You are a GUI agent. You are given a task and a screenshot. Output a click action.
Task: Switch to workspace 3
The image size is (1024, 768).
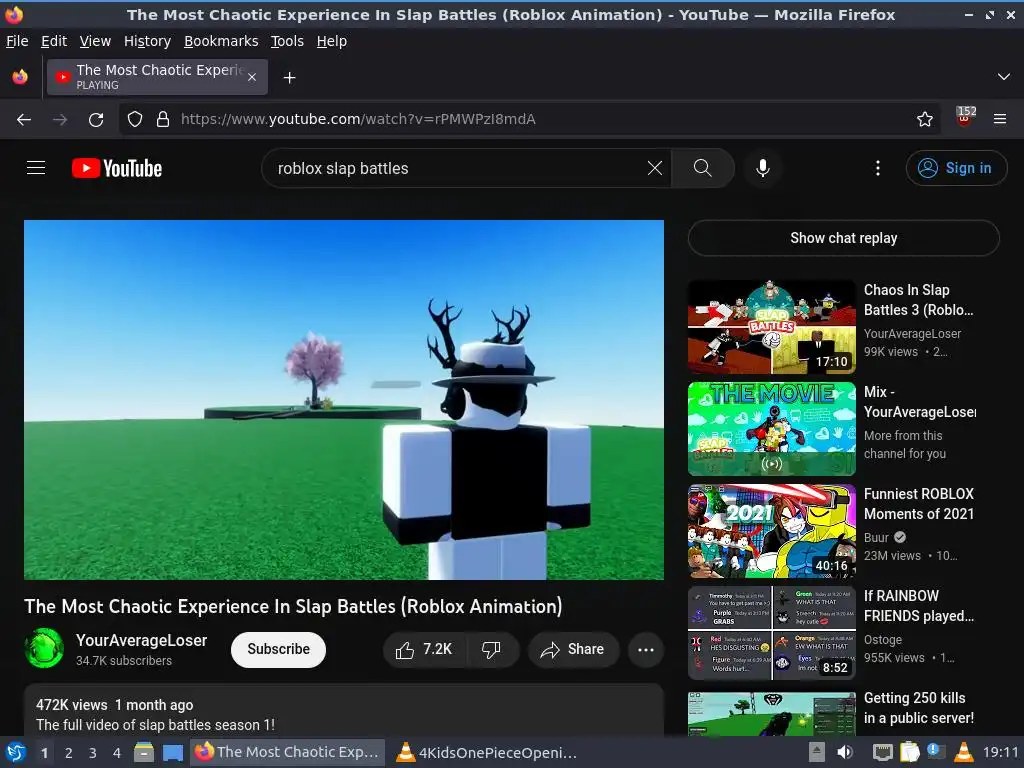92,753
